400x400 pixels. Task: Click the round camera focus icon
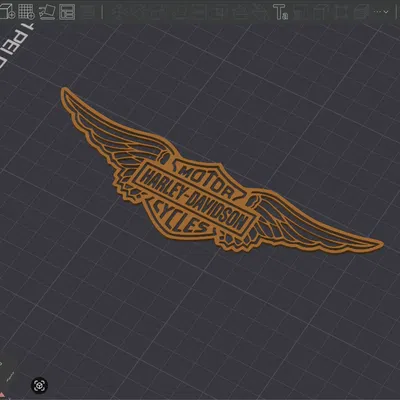[x=40, y=386]
